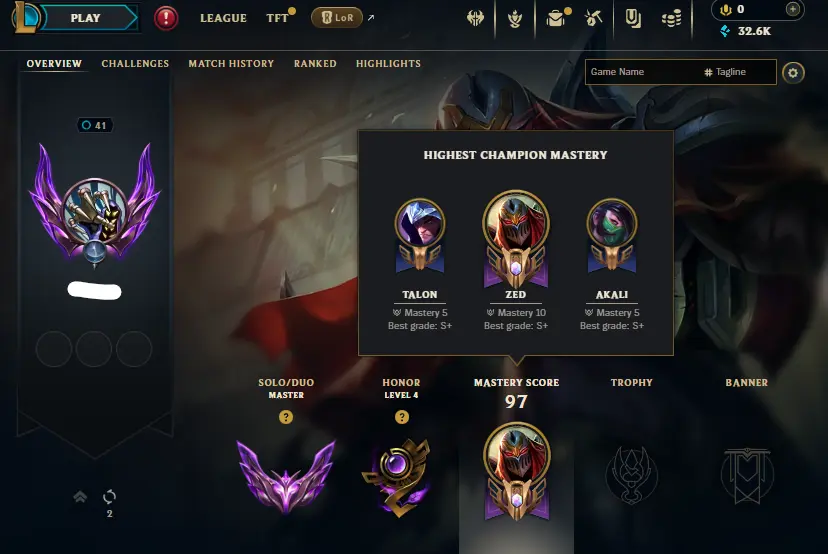Collapse the profile banner chevron
This screenshot has width=828, height=554.
coord(80,496)
